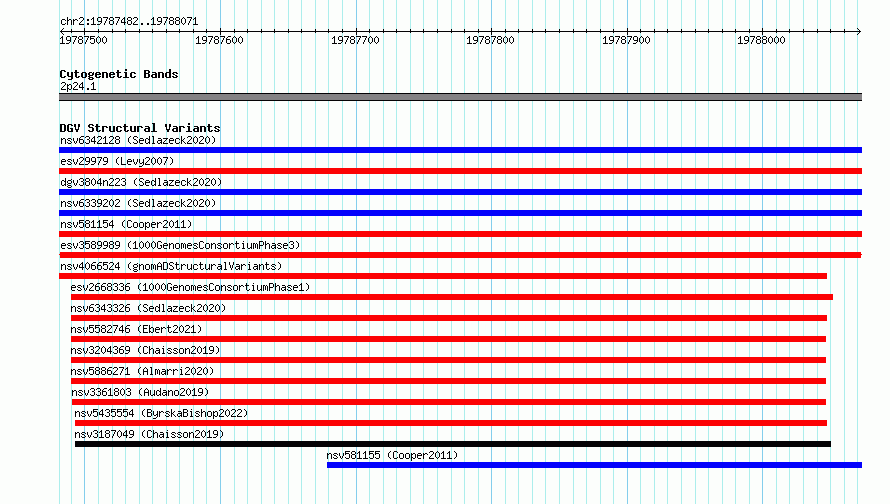The width and height of the screenshot is (890, 504).
Task: Click ruler position 19787700
Action: [x=355, y=40]
